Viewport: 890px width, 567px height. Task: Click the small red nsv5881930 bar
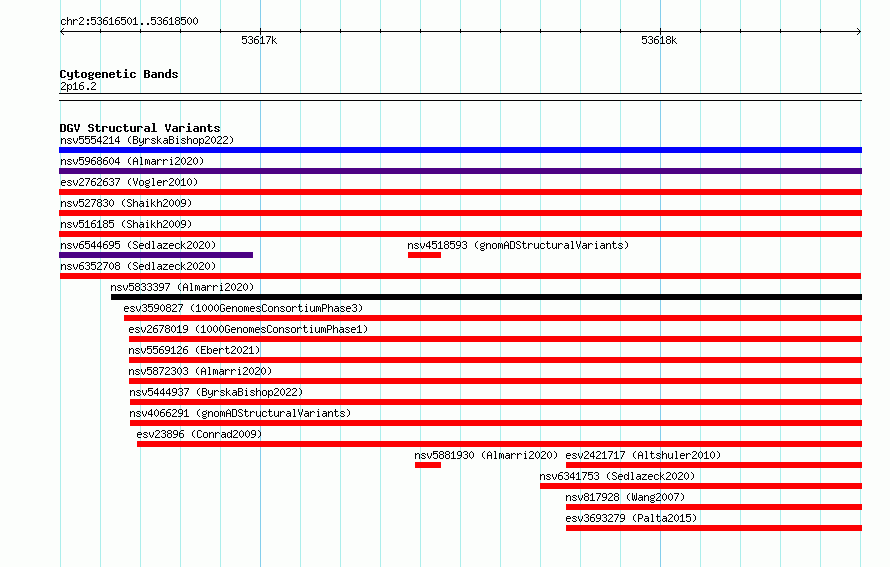tap(428, 465)
